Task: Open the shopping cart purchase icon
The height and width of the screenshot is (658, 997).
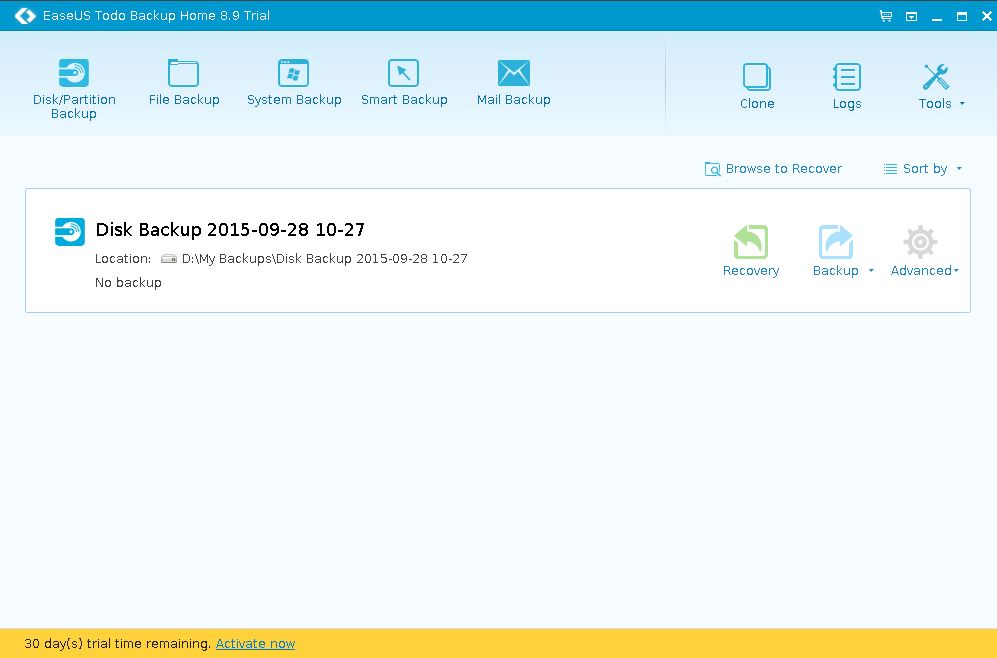Action: coord(885,16)
